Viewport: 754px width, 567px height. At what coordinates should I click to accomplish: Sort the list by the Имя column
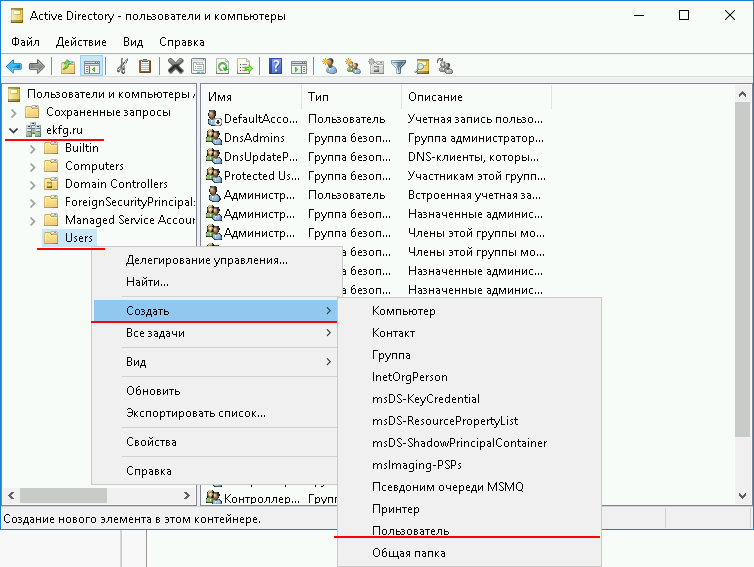point(252,97)
